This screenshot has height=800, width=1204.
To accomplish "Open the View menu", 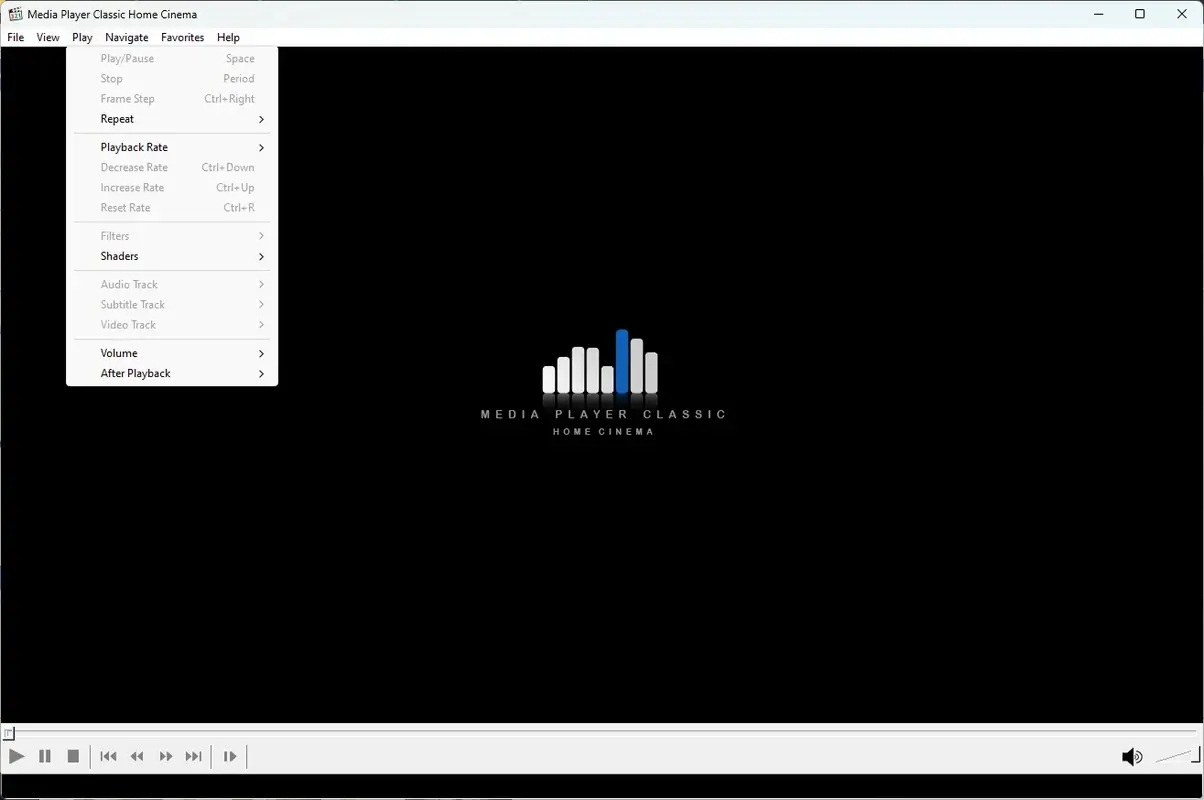I will pyautogui.click(x=48, y=37).
